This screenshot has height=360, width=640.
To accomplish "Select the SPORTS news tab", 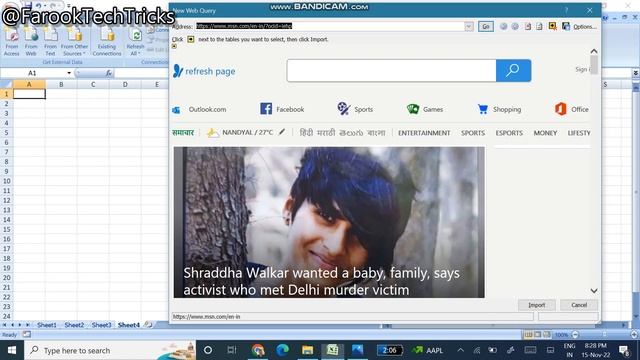I will [473, 133].
